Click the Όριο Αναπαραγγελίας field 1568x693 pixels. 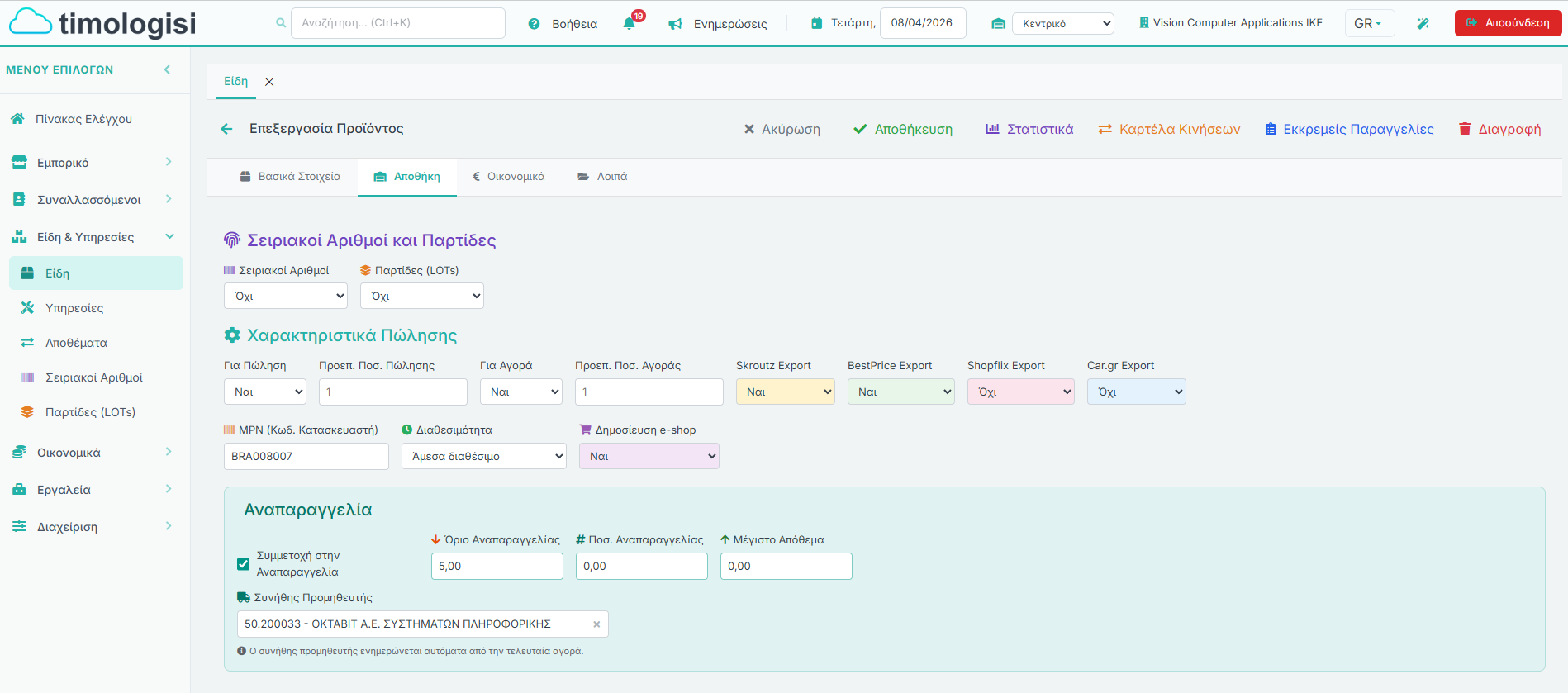497,566
